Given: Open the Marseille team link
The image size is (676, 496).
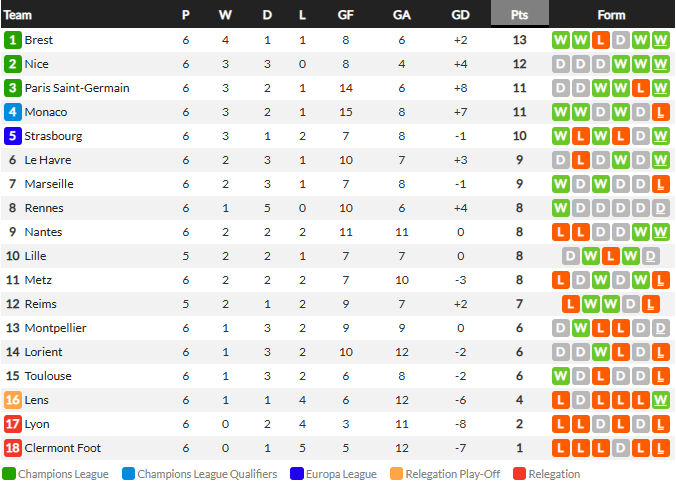Looking at the screenshot, I should (49, 184).
